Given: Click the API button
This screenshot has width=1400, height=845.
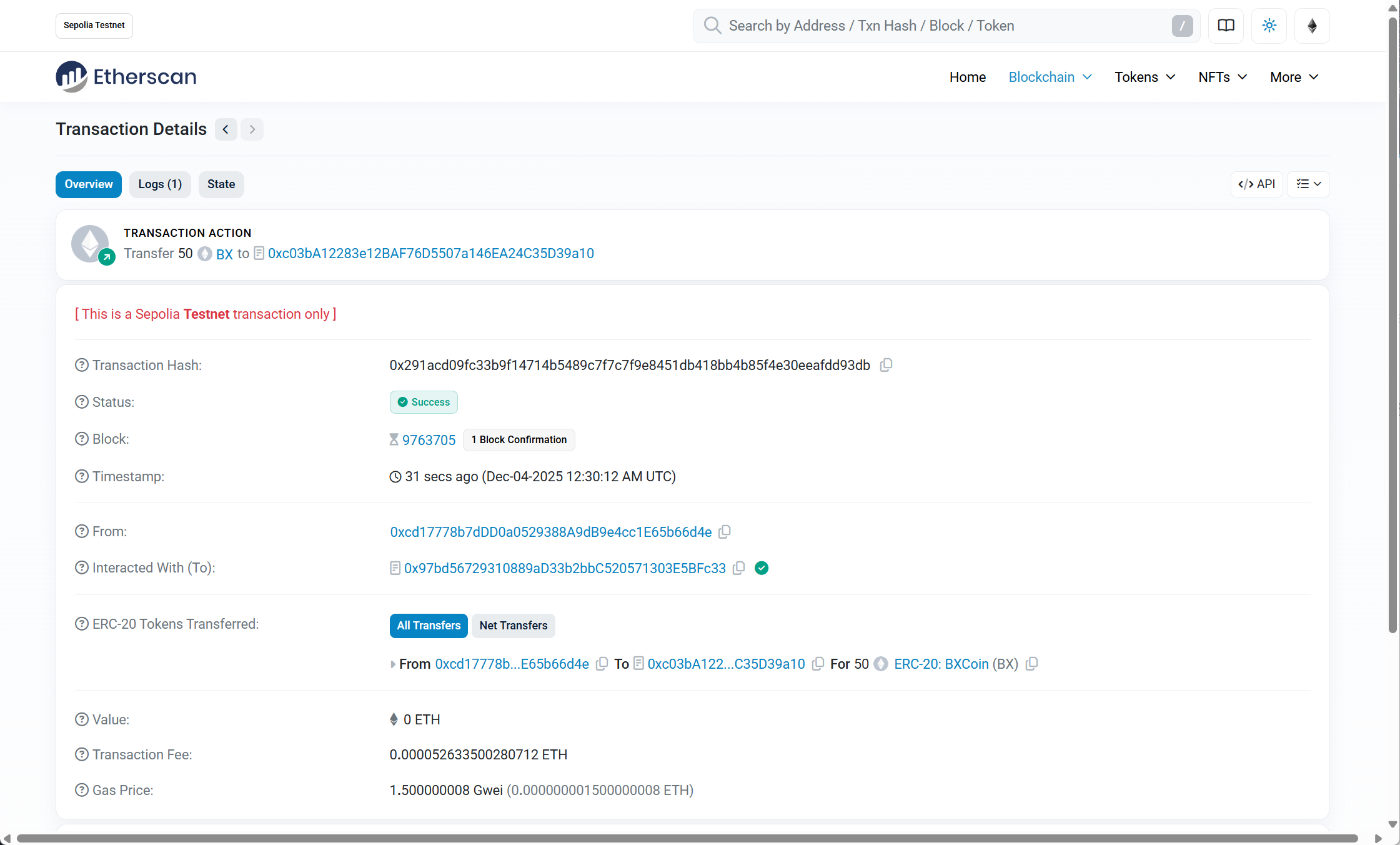Looking at the screenshot, I should [1256, 184].
